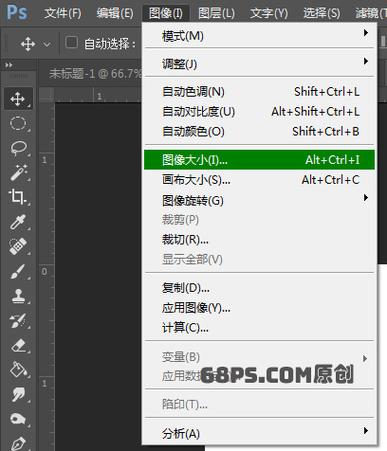Choose 自动对比度(U) menu item
The width and height of the screenshot is (387, 451).
[260, 111]
